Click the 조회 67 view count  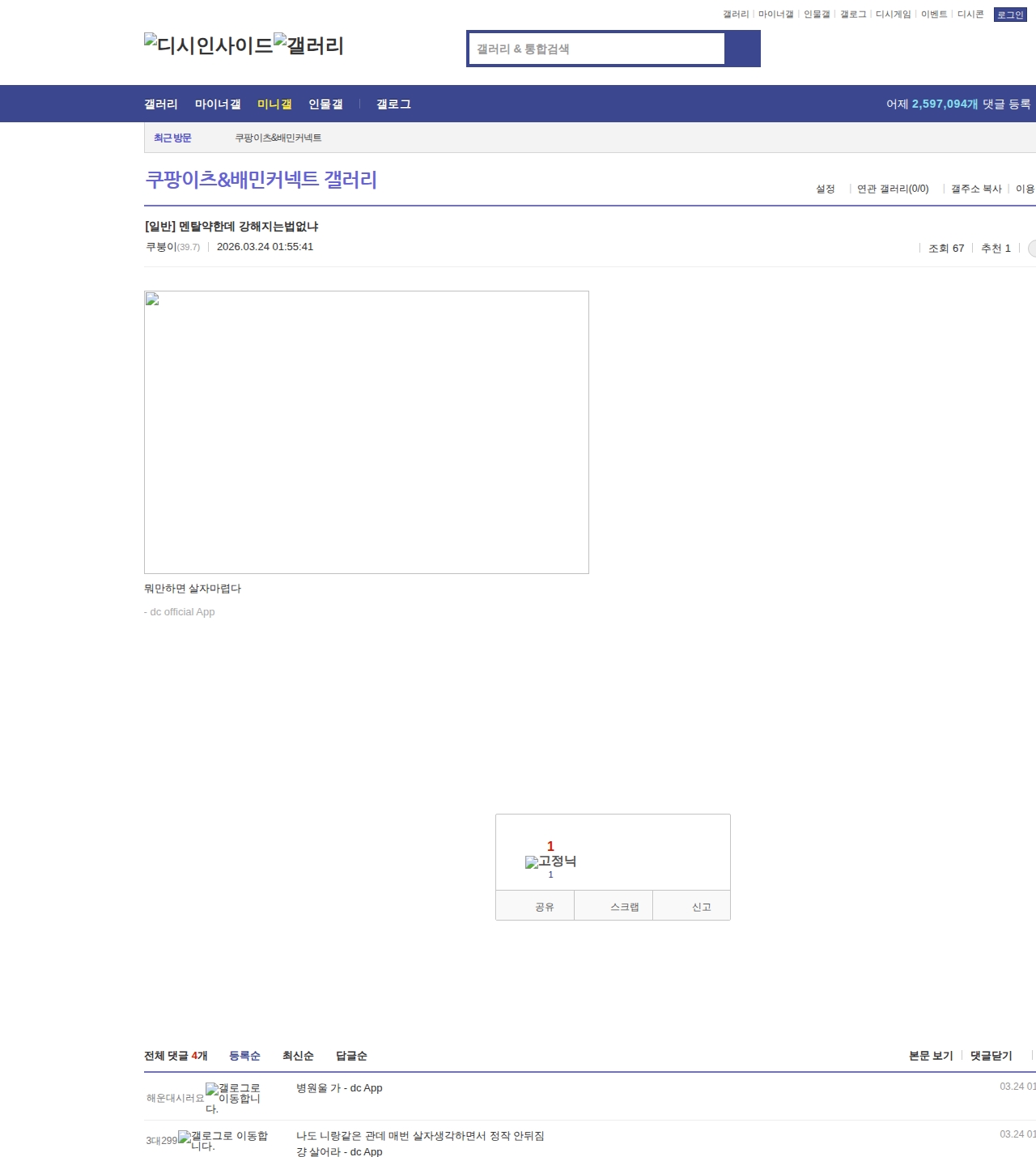point(946,249)
